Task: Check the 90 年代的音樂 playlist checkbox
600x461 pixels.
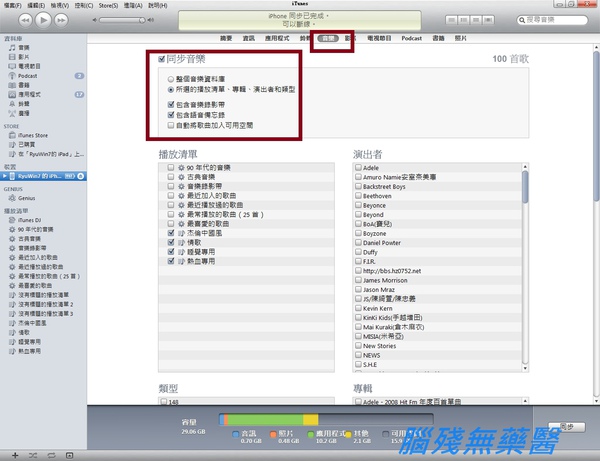Action: tap(171, 168)
